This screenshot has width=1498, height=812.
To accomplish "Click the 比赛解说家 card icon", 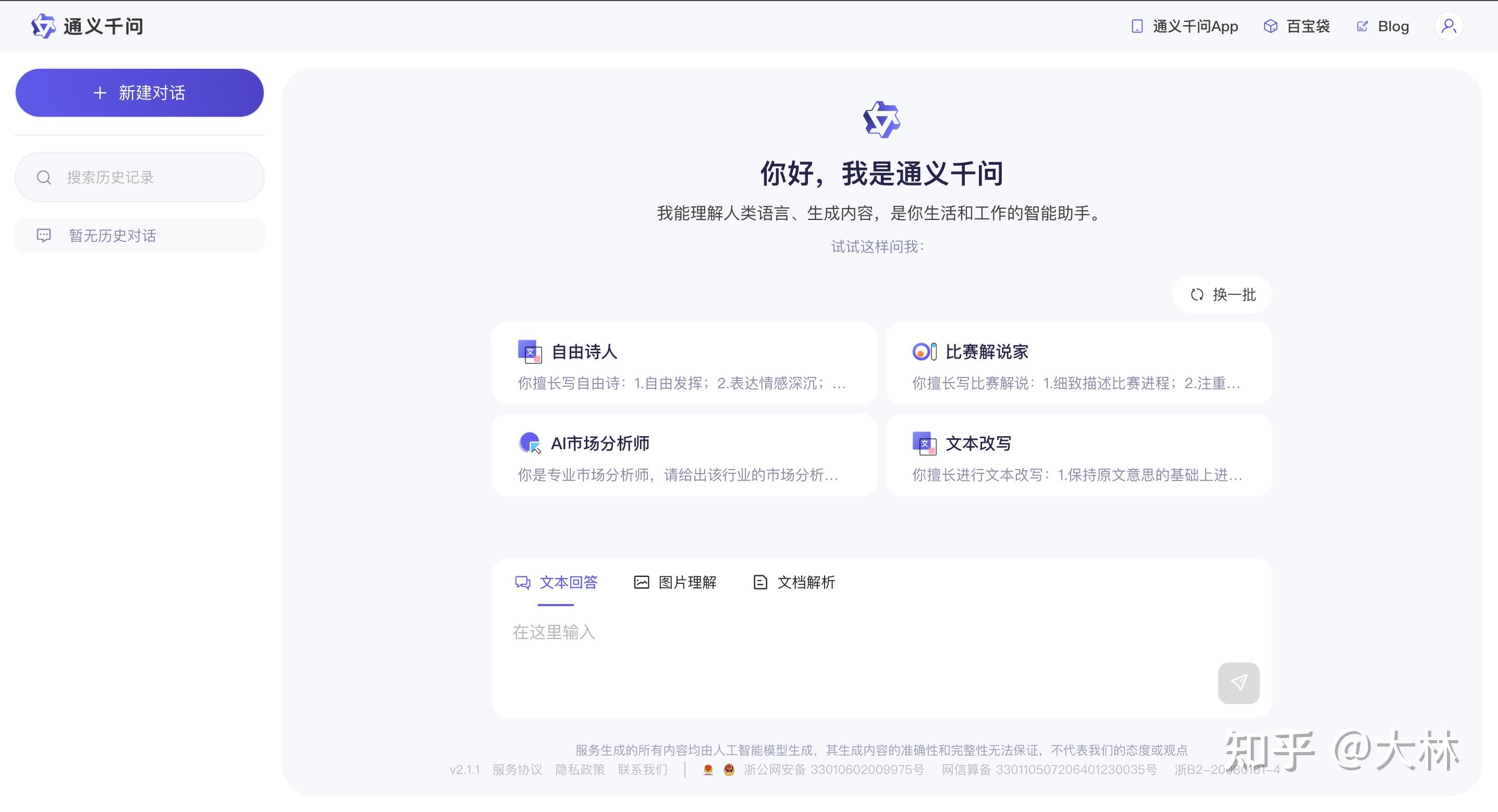I will (924, 352).
